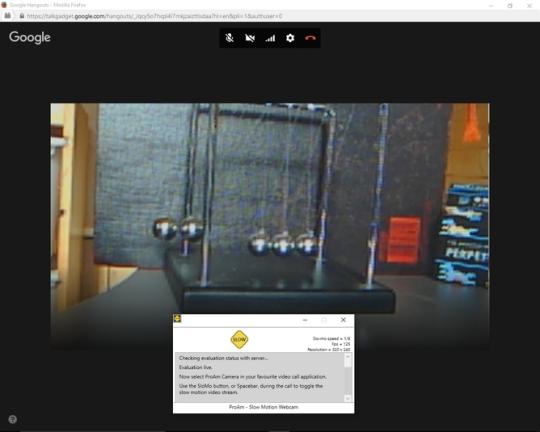Toggle the muted microphone in Hangouts
540x432 pixels.
(x=229, y=38)
